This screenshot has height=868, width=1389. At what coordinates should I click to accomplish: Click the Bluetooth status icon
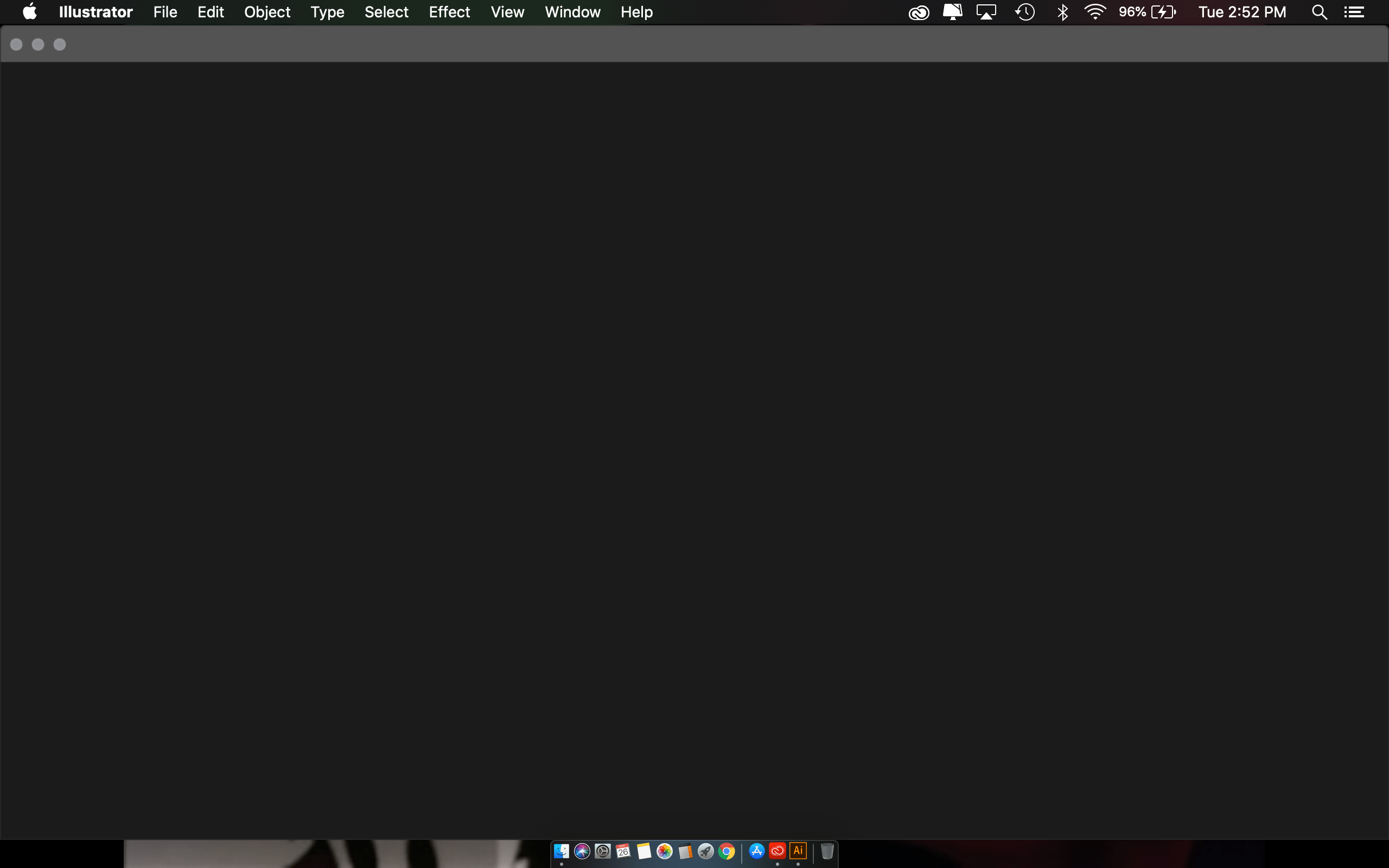click(1063, 11)
